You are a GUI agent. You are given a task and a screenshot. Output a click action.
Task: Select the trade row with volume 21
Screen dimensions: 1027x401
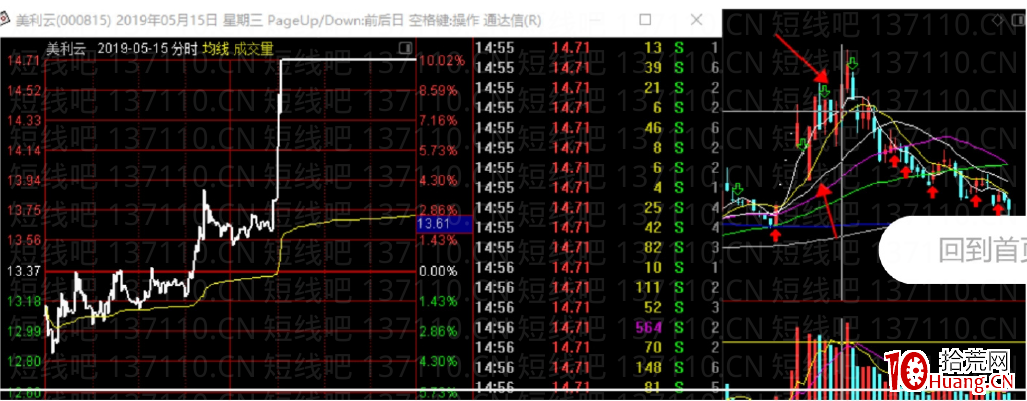point(597,87)
